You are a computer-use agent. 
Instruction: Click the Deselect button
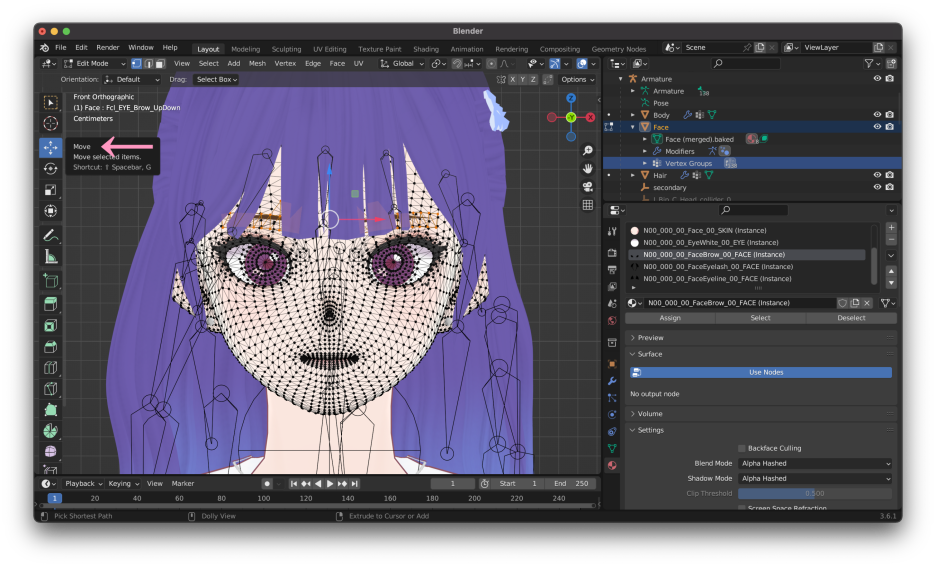pos(851,318)
